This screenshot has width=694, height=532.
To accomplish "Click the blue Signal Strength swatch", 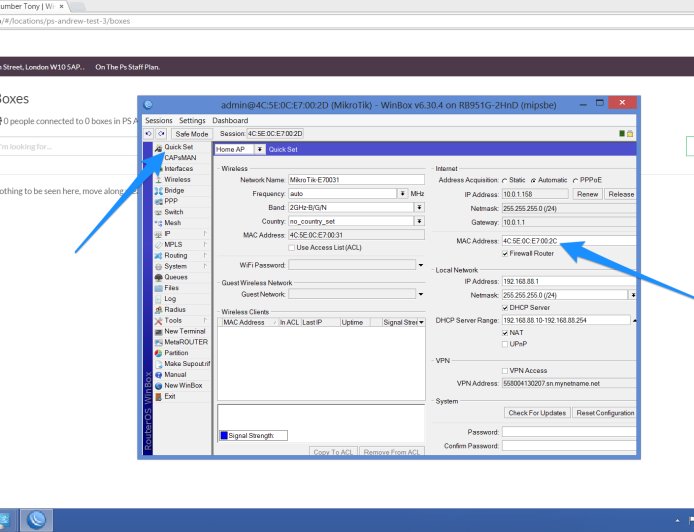I will pos(224,436).
